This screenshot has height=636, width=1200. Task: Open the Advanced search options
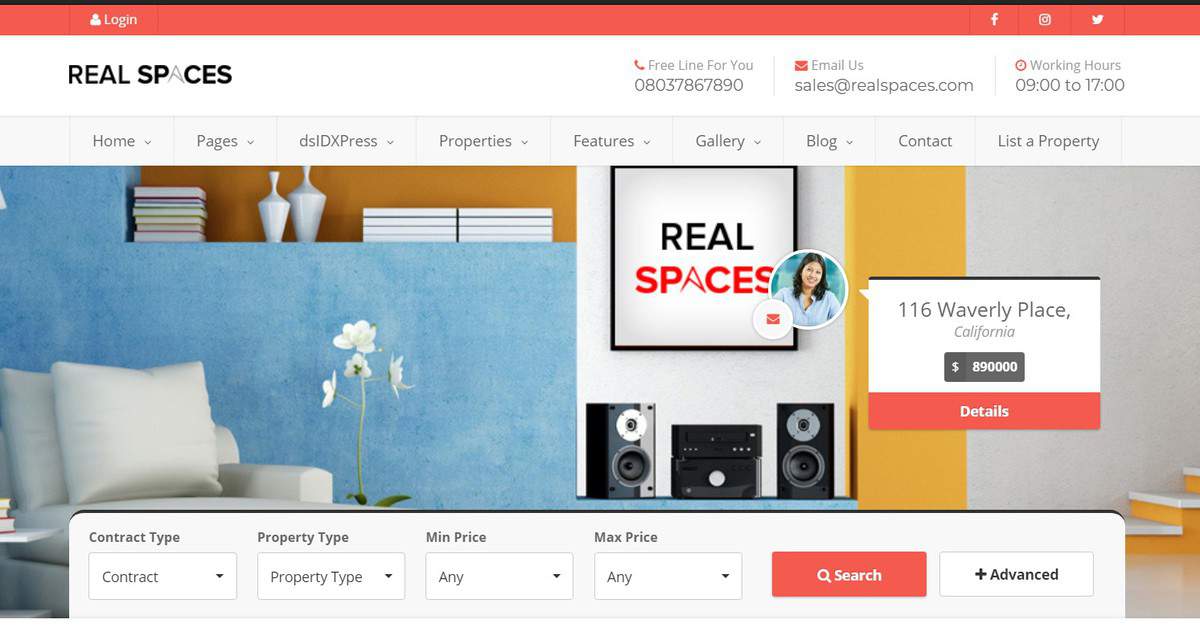click(x=1016, y=574)
